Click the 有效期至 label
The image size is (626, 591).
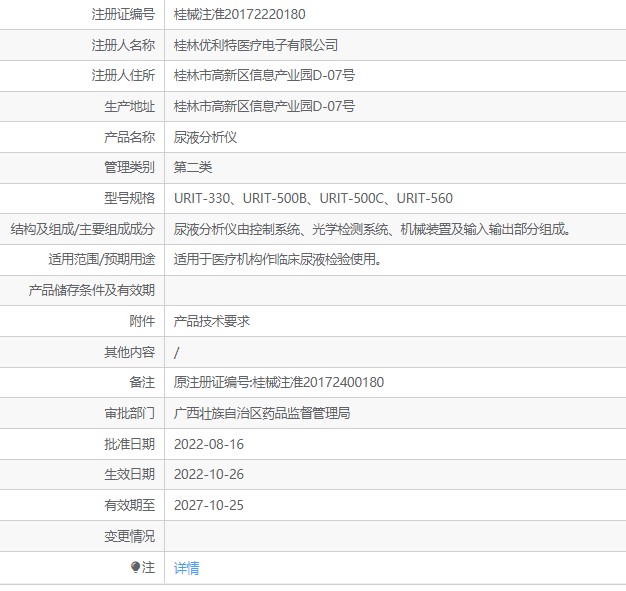(x=129, y=506)
